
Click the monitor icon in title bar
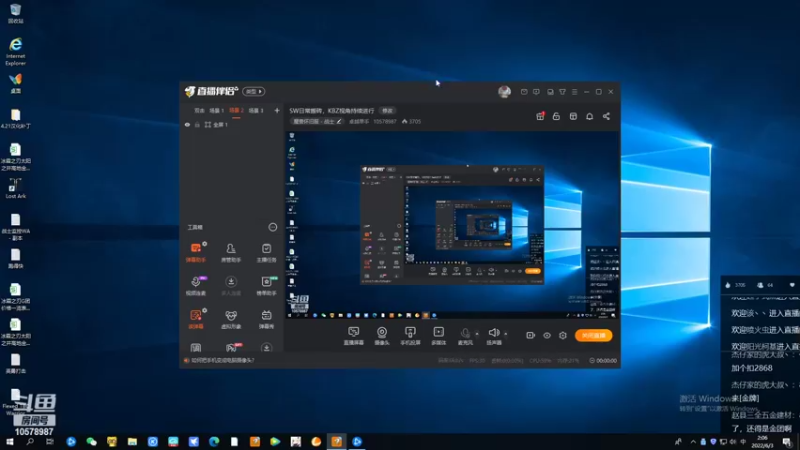(x=550, y=92)
